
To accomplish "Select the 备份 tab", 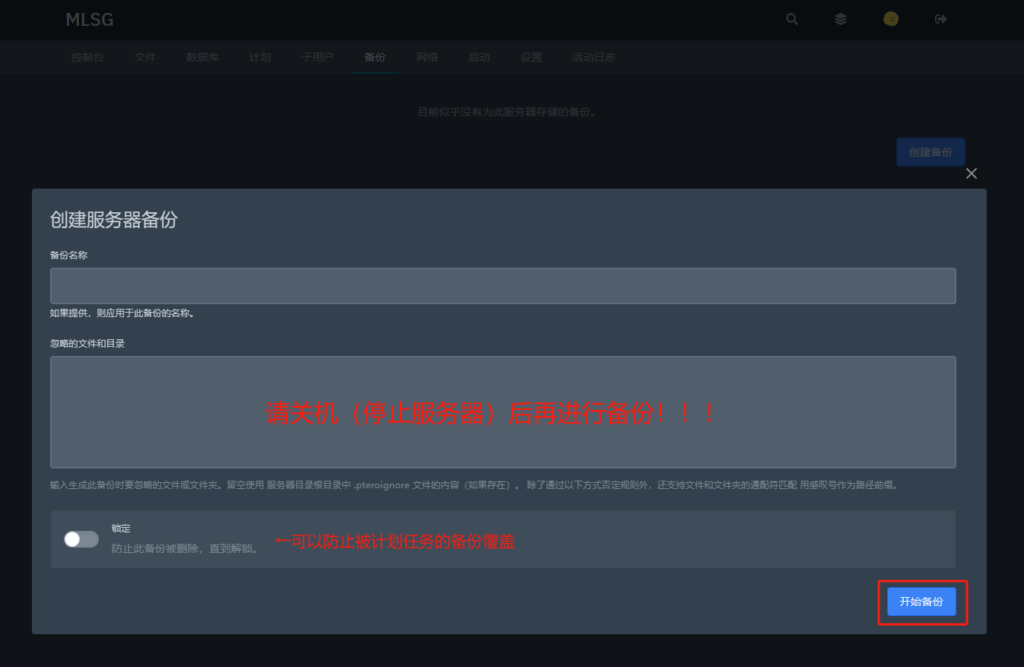I will pos(375,57).
